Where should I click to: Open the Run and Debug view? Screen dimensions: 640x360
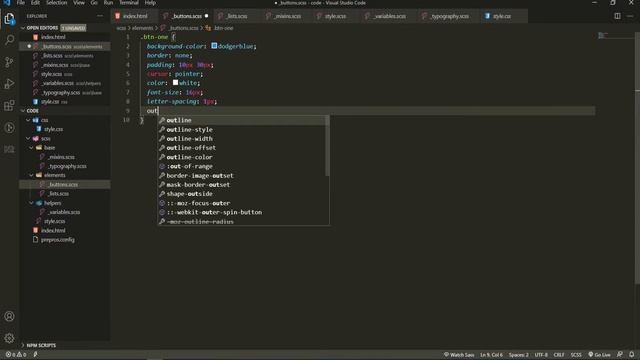[x=9, y=84]
